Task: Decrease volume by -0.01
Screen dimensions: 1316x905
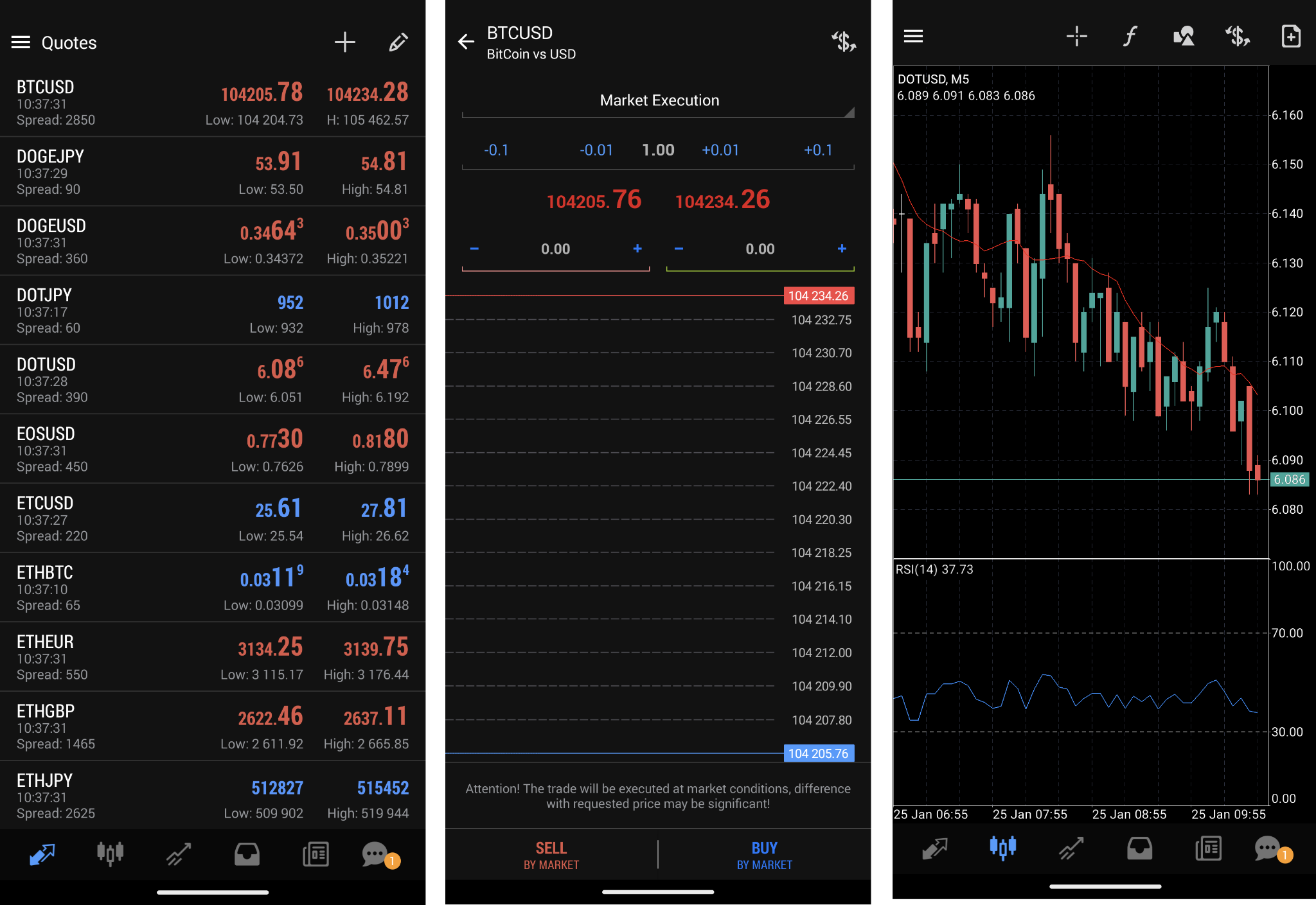Action: (x=596, y=150)
